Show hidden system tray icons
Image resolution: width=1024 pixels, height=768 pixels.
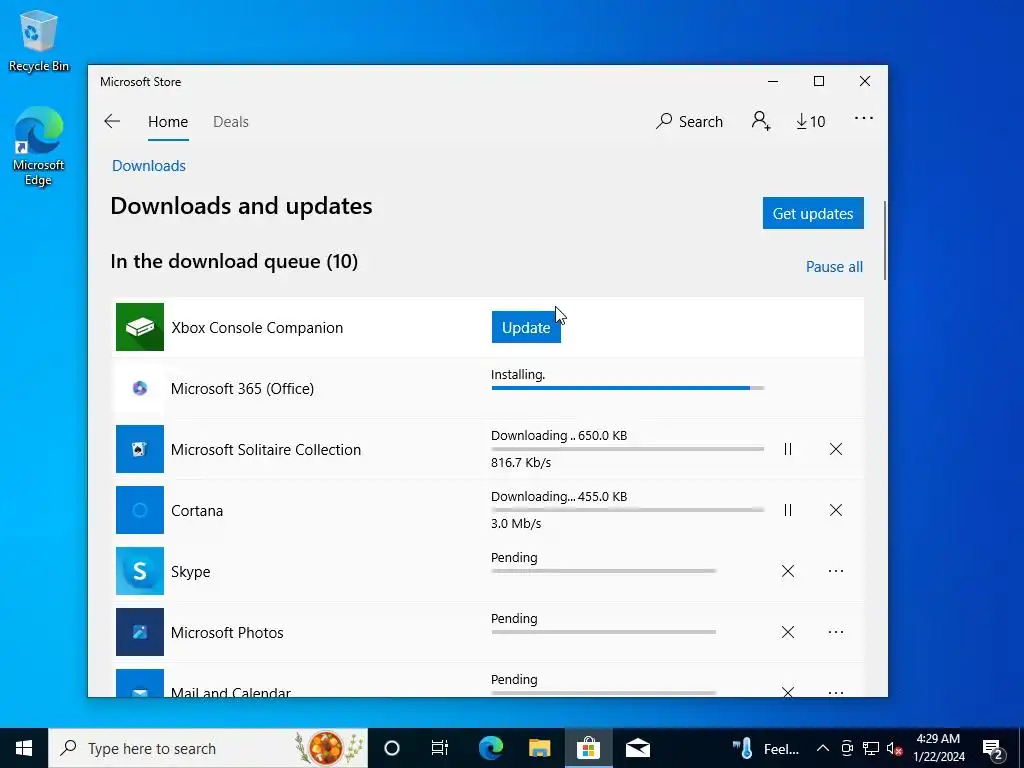coord(823,748)
